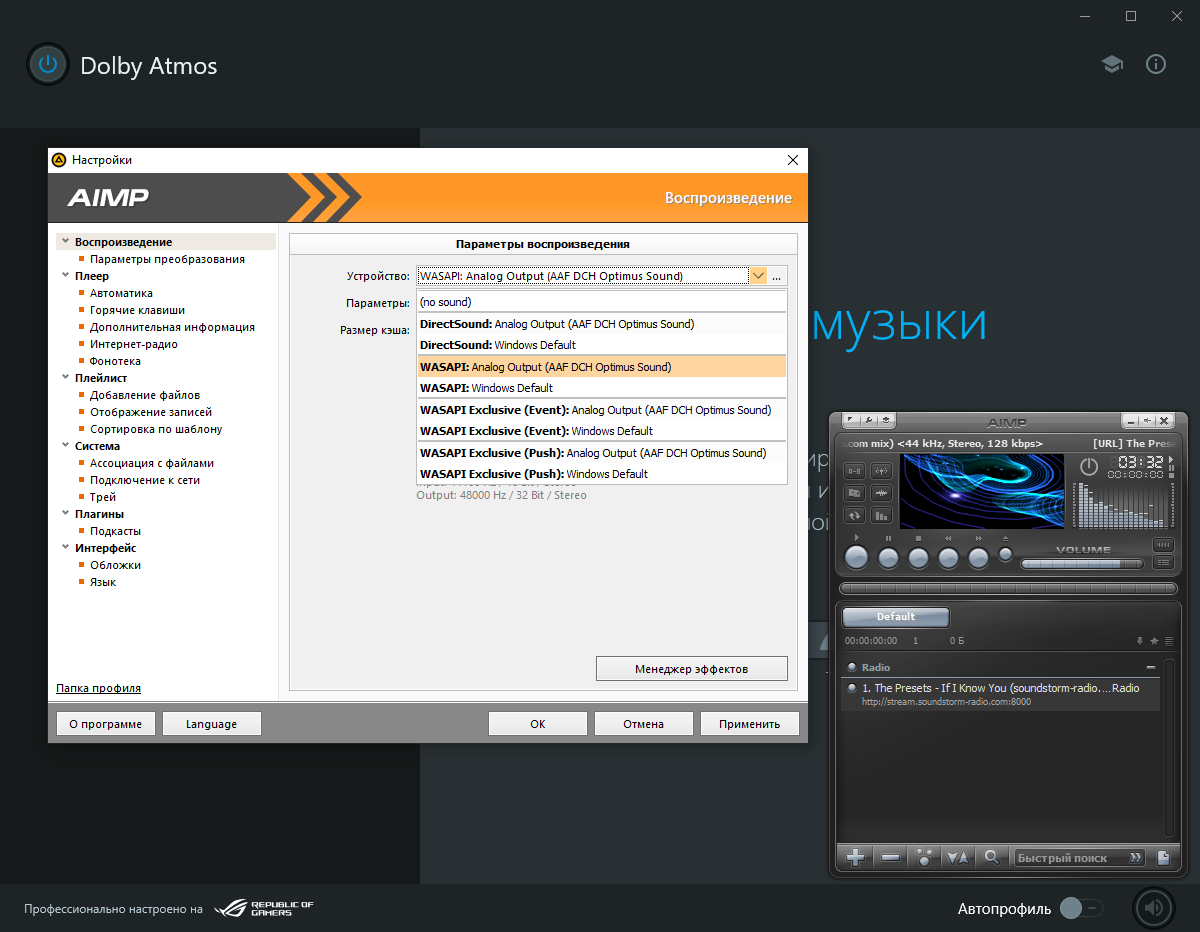Click AIMP tray eject icon in title bar
This screenshot has height=932, width=1200.
point(886,420)
